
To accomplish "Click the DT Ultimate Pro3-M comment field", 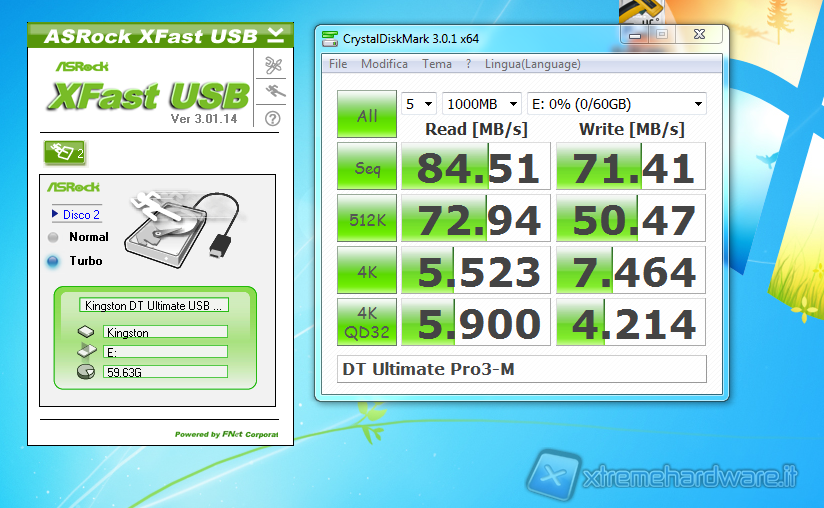I will (x=521, y=369).
